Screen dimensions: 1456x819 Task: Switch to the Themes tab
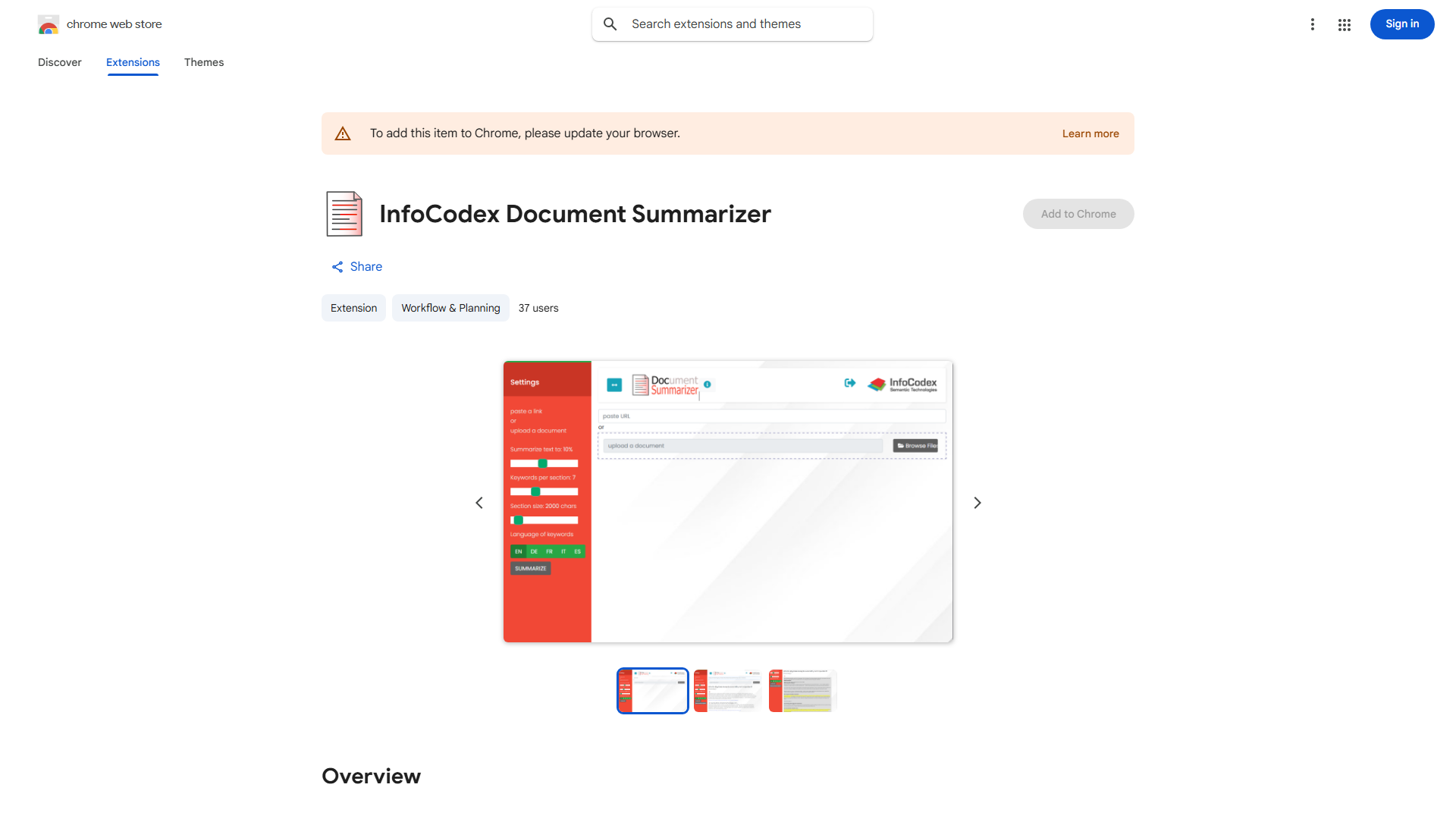(x=203, y=62)
